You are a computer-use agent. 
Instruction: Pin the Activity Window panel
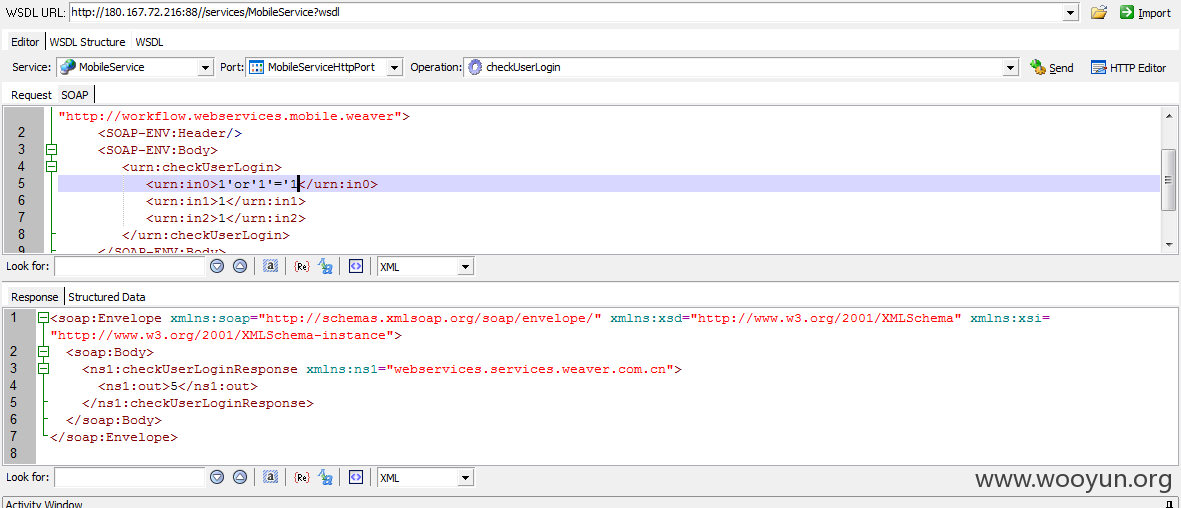tap(1170, 503)
